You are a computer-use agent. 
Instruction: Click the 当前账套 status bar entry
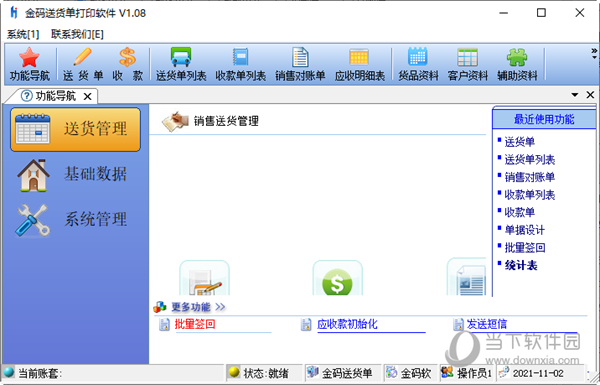[x=40, y=373]
